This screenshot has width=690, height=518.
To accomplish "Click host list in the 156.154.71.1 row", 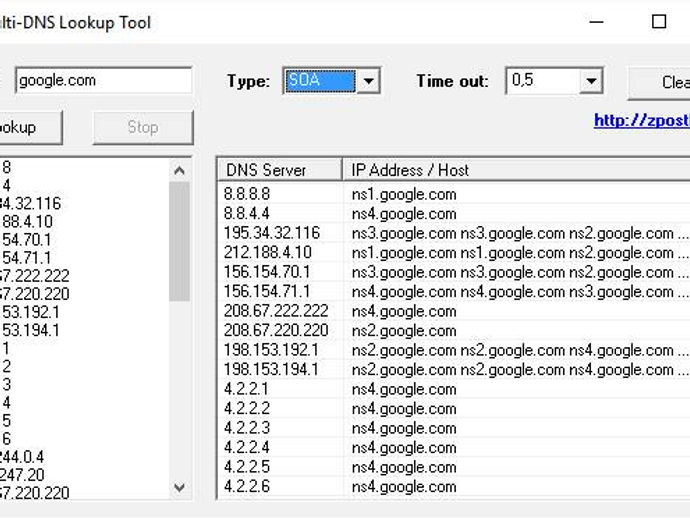I will pos(520,292).
